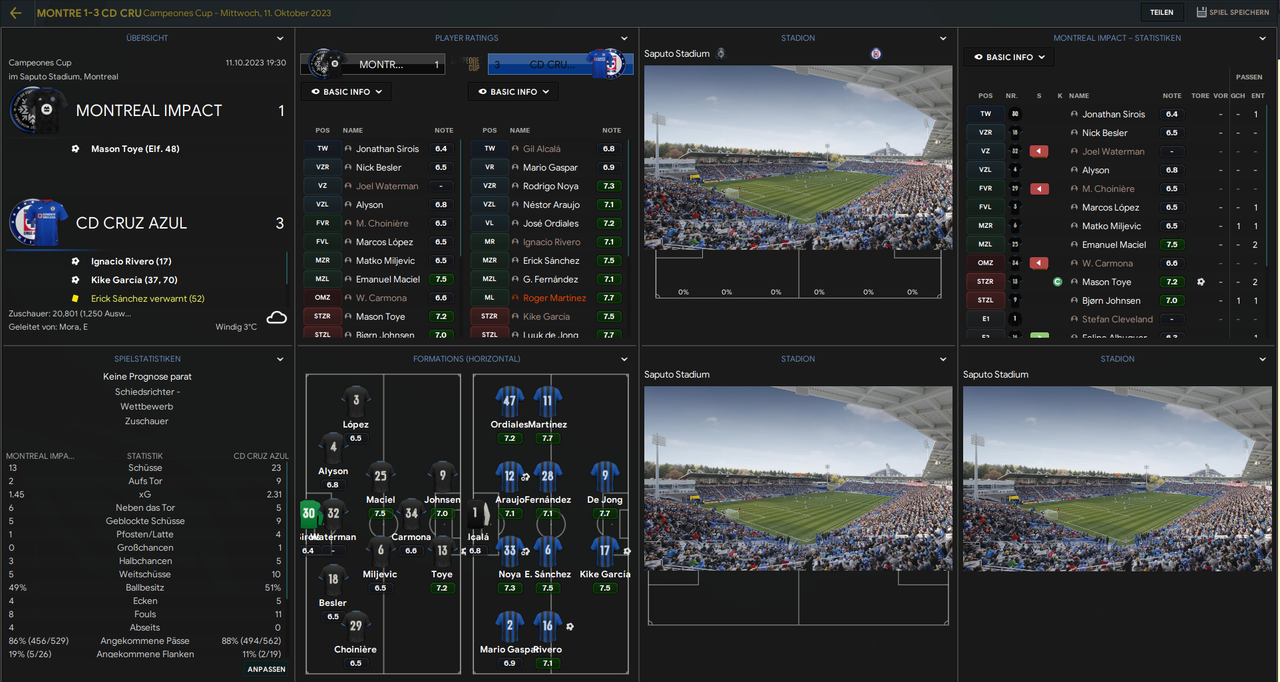1280x682 pixels.
Task: Click the Anpassen button under match statistics
Action: tap(267, 669)
